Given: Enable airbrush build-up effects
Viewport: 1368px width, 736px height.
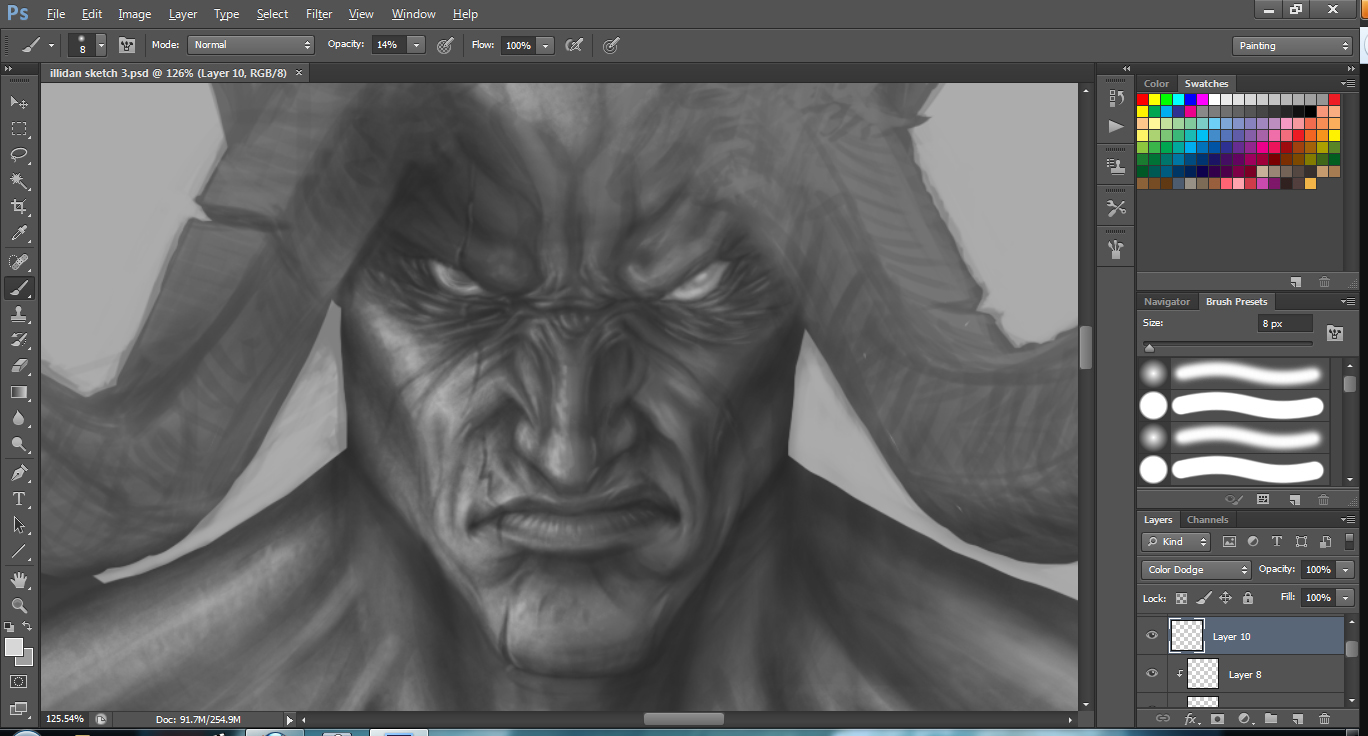Looking at the screenshot, I should coord(574,45).
